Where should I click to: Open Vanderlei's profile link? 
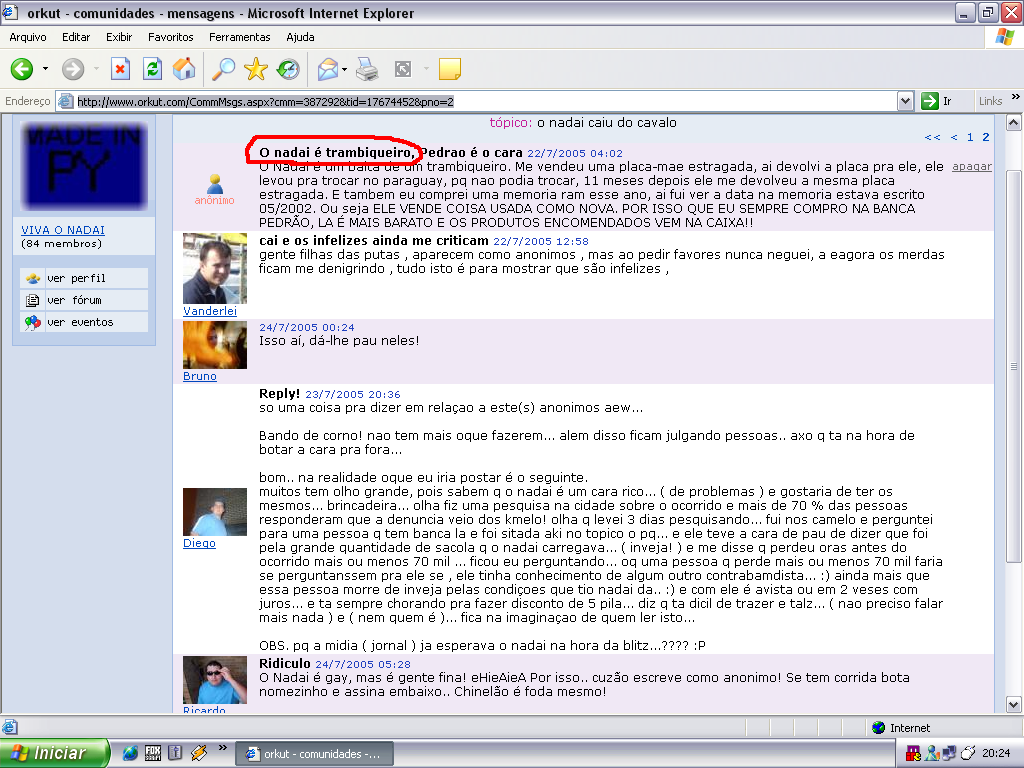[210, 311]
